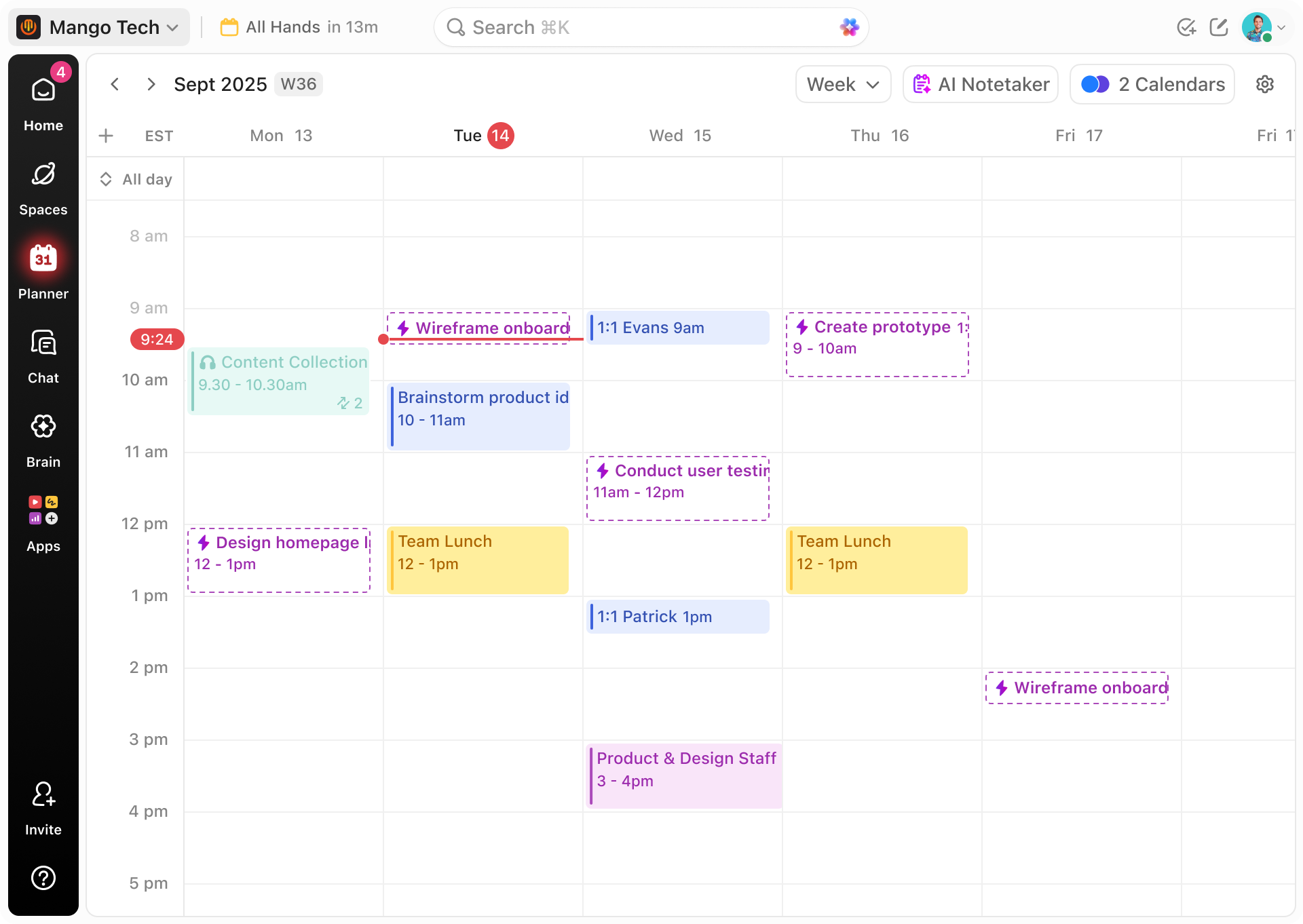Image resolution: width=1303 pixels, height=924 pixels.
Task: Open composer with the pencil icon
Action: (x=1219, y=27)
